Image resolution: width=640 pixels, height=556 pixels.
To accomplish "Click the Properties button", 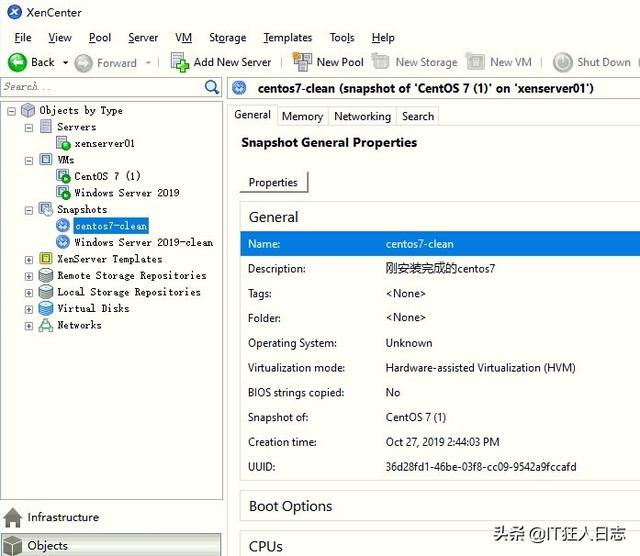I will point(273,182).
